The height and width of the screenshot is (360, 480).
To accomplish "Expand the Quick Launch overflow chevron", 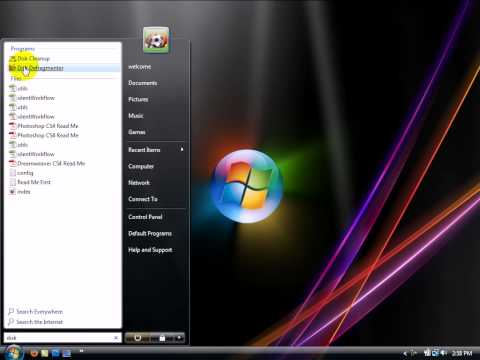I will point(81,351).
